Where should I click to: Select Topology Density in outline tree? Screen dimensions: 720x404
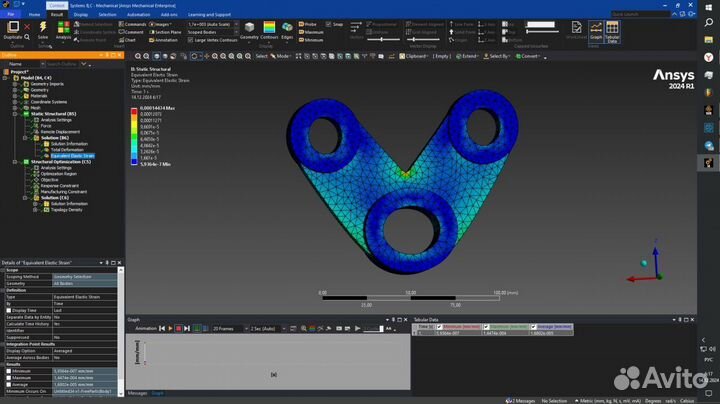[67, 210]
